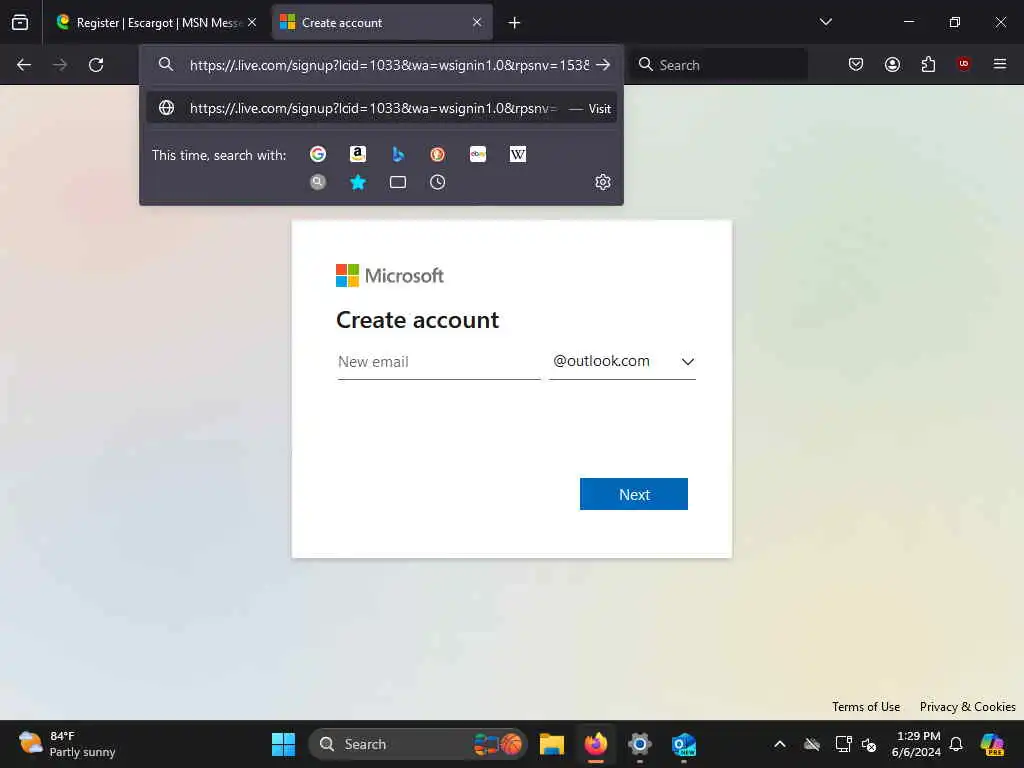
Task: Open Extensions puzzle icon
Action: [928, 64]
